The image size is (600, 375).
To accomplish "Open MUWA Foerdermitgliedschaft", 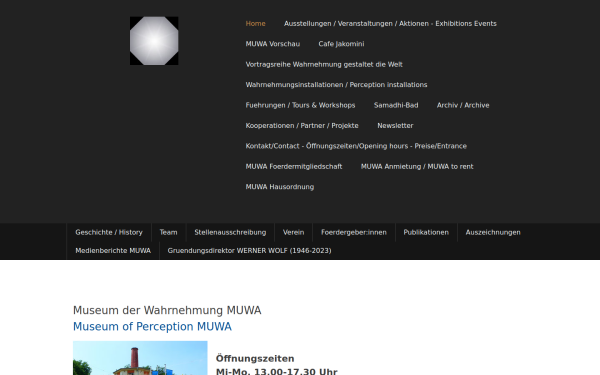I will pyautogui.click(x=293, y=166).
